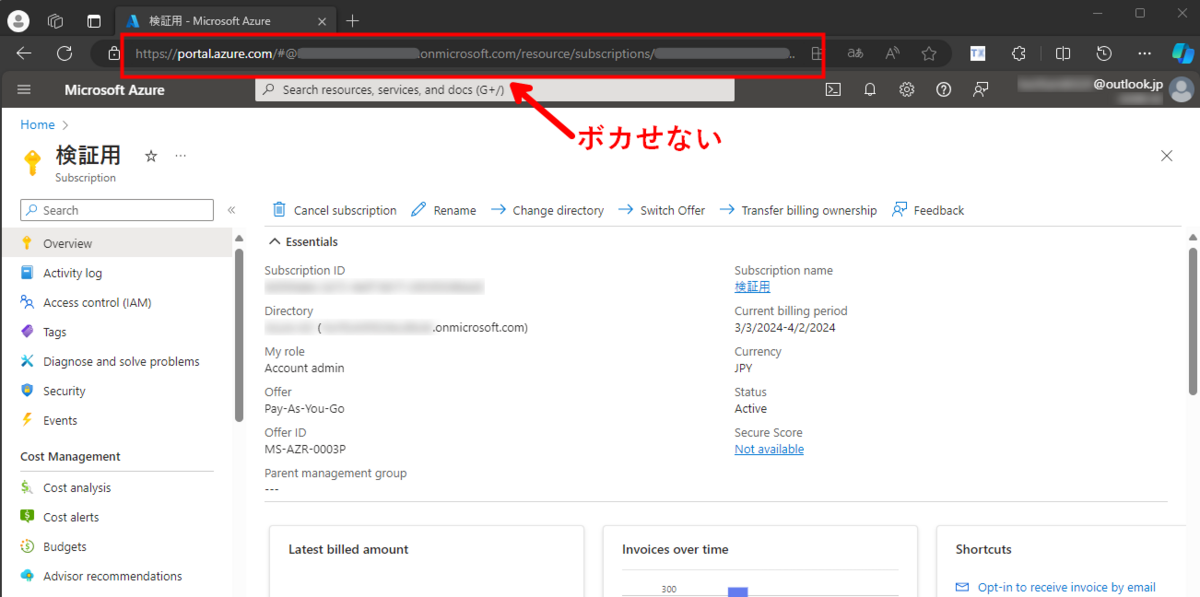Click Transfer billing ownership command
Image resolution: width=1200 pixels, height=597 pixels.
click(798, 210)
